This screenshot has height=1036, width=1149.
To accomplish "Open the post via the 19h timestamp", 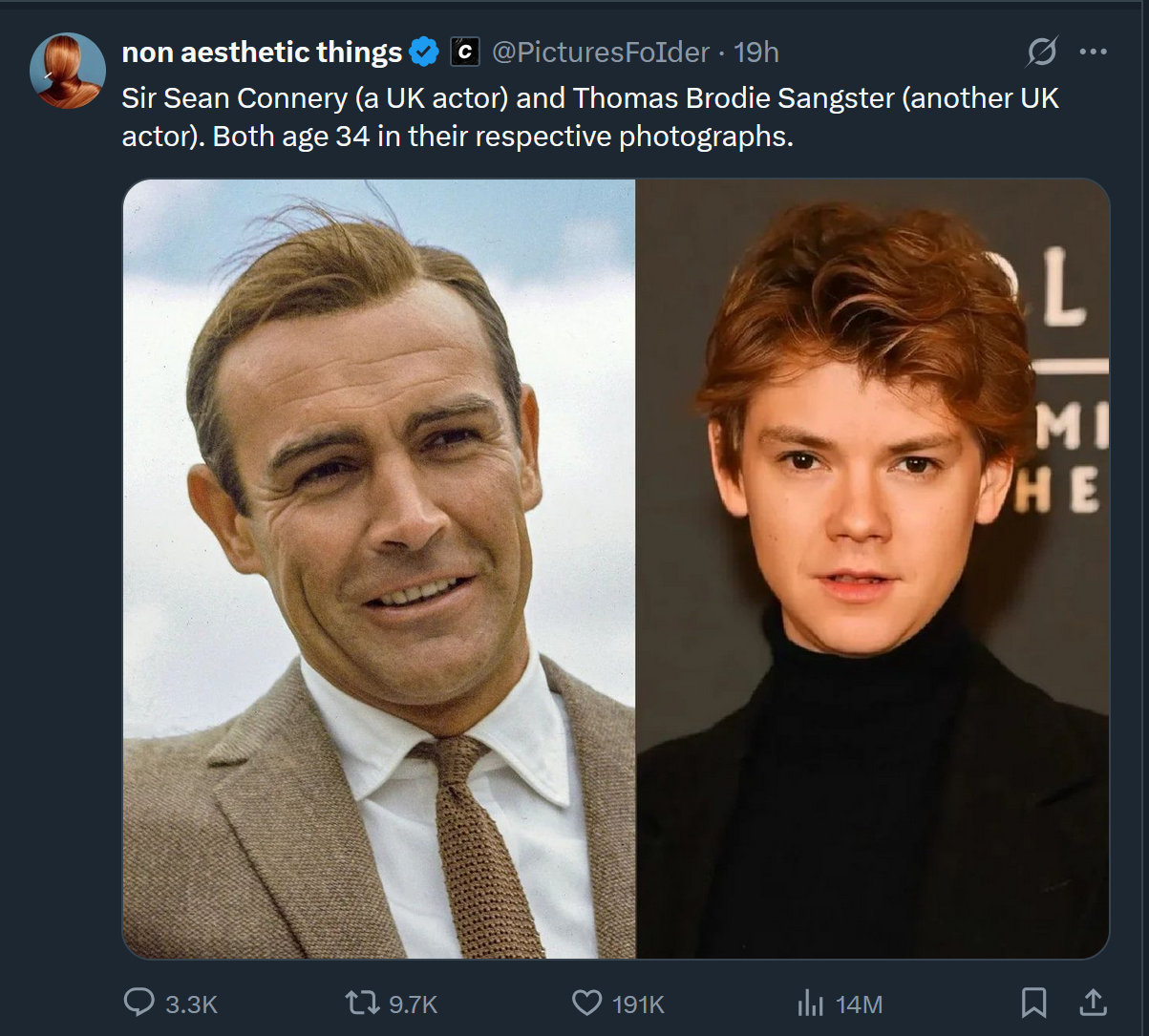I will pos(756,52).
